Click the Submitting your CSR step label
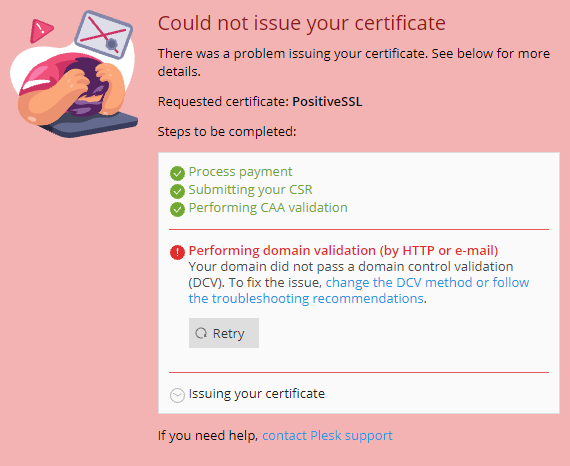 (x=250, y=190)
